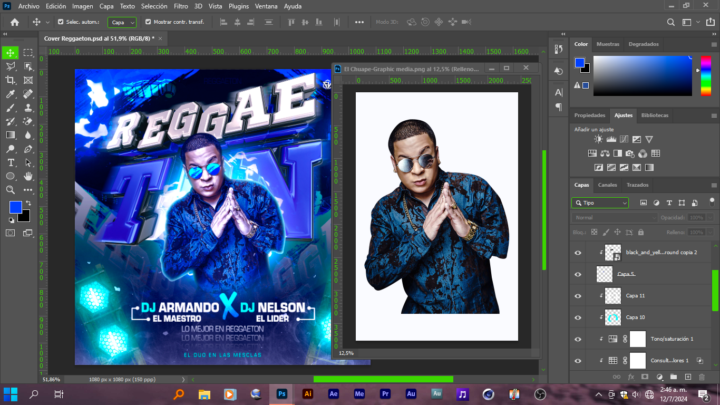The height and width of the screenshot is (405, 720).
Task: Open the Normal blend mode dropdown
Action: click(614, 218)
